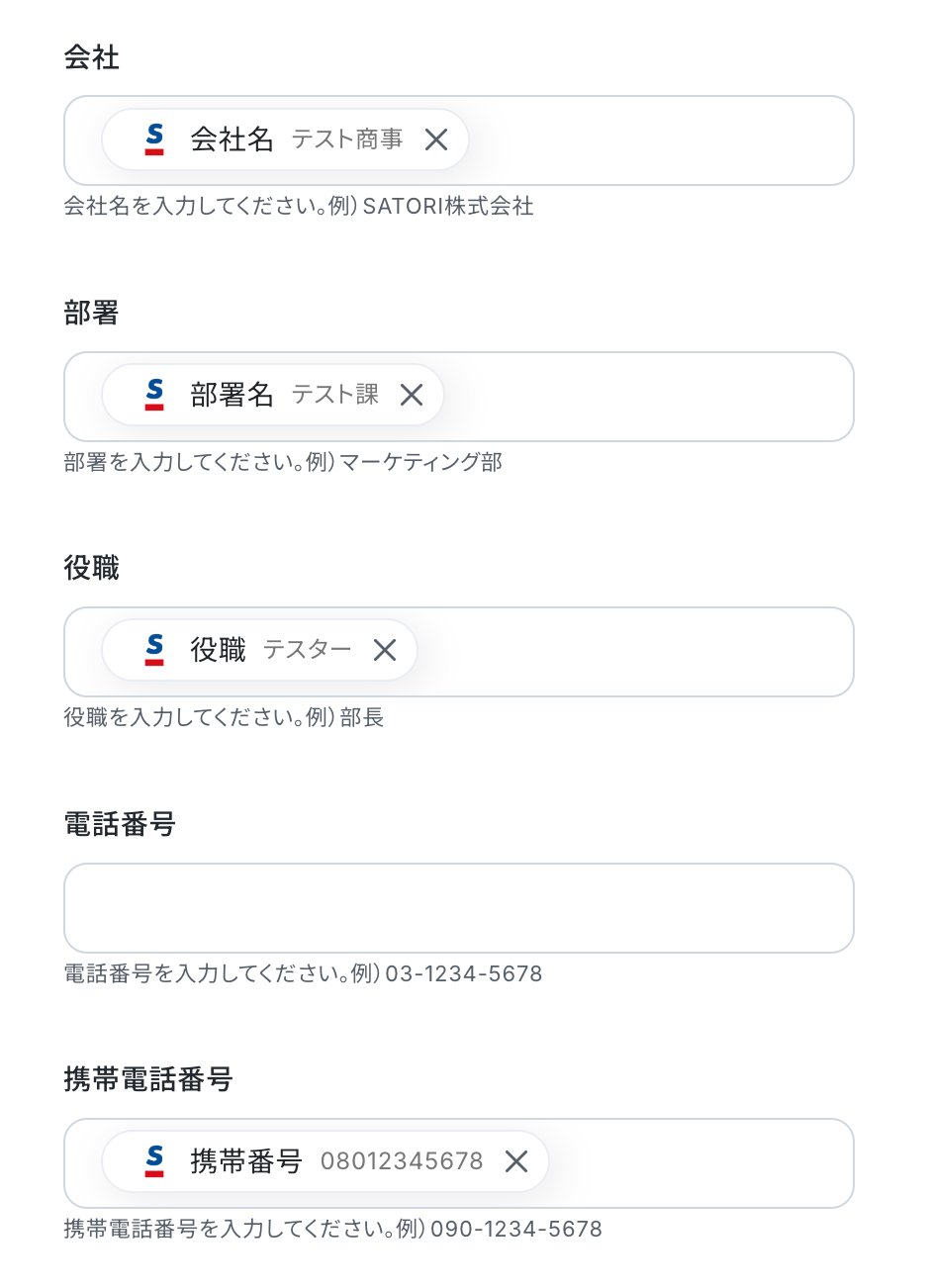Click the SATORI icon in the 会社名 chip
Viewport: 930px width, 1288px height.
coord(154,139)
